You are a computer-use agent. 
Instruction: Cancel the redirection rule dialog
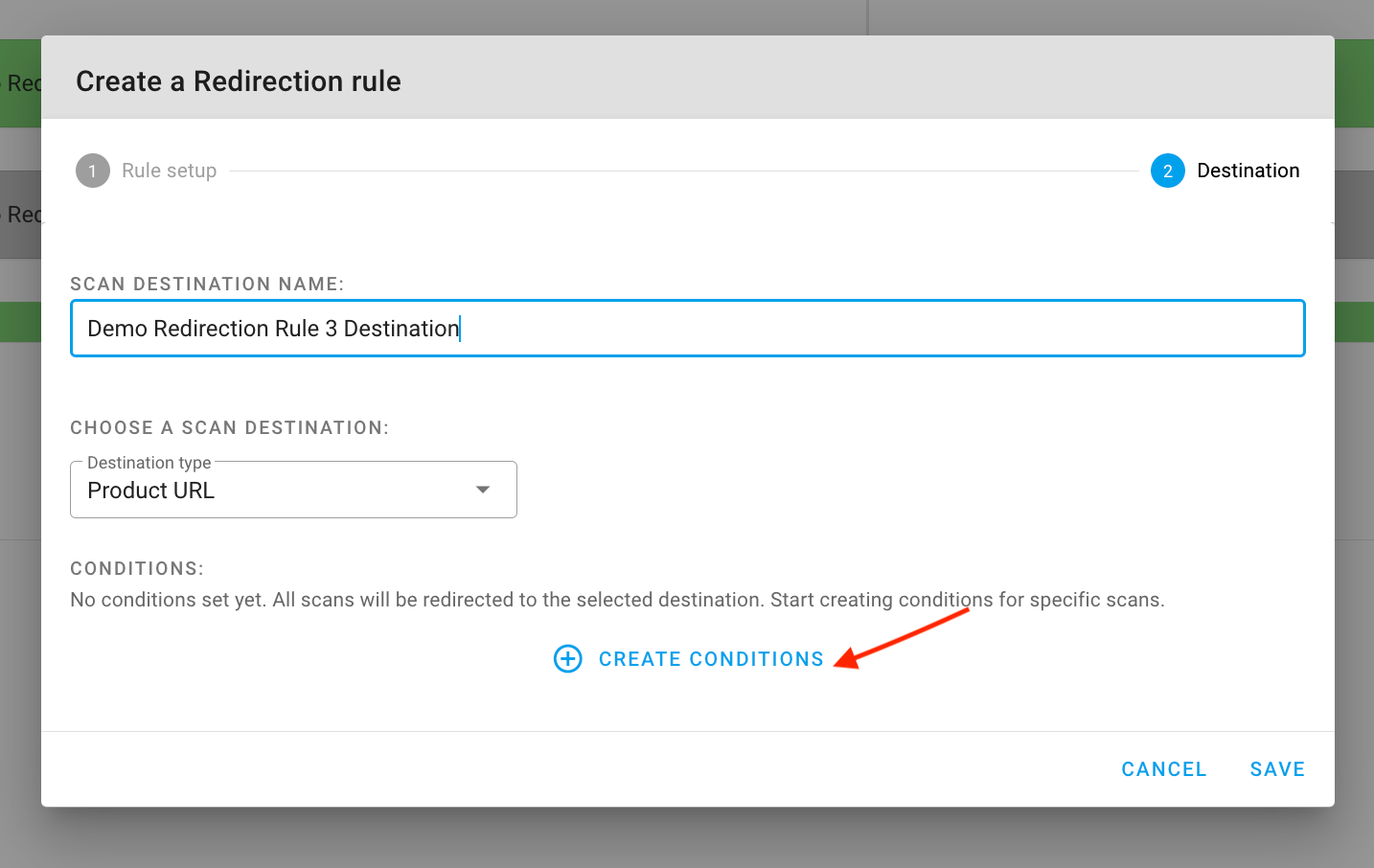[1163, 769]
